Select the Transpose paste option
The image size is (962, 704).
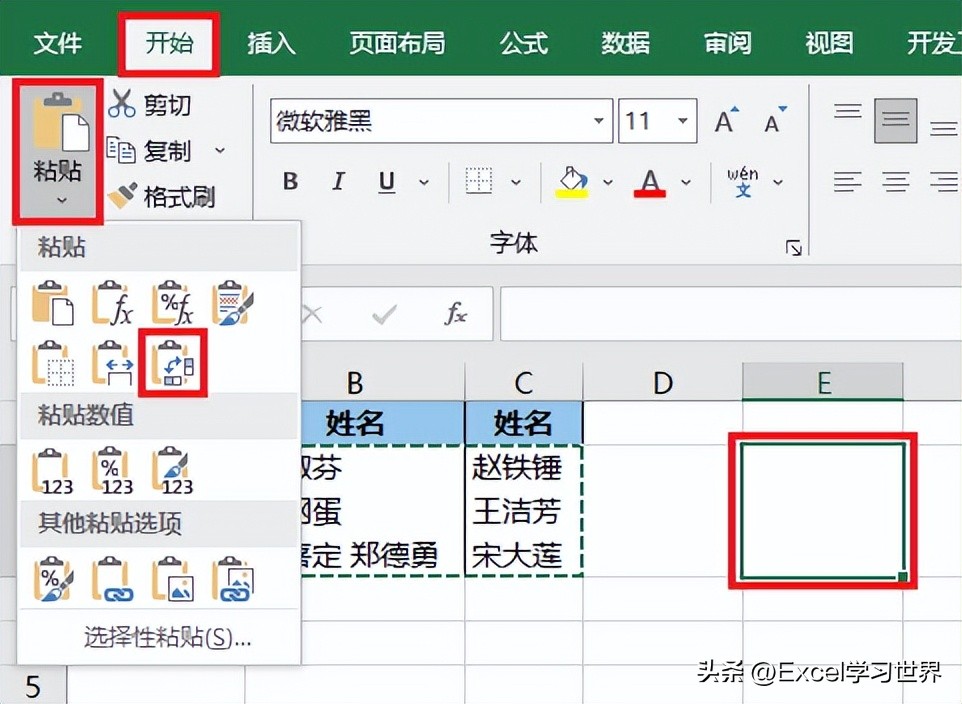174,365
